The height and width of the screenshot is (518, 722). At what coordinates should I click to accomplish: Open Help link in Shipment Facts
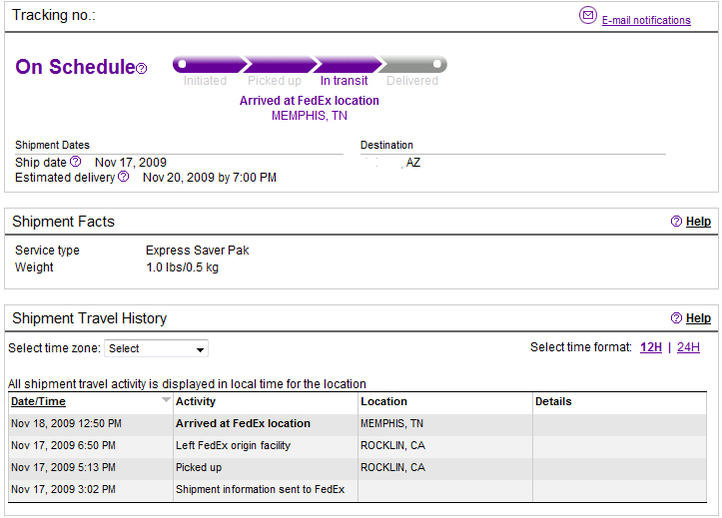coord(698,222)
